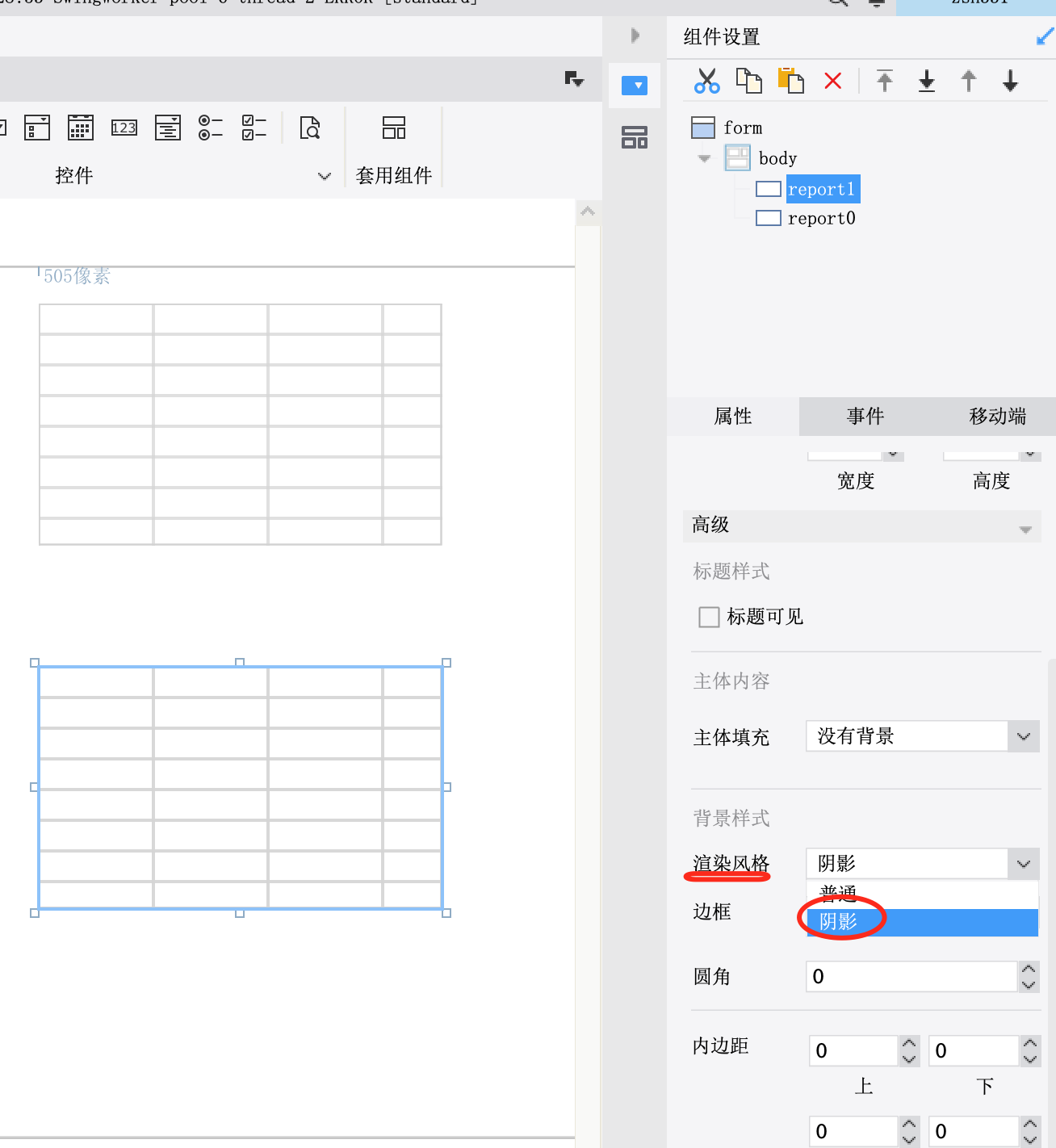The image size is (1056, 1148).
Task: Click the selected lower report table on canvas
Action: click(241, 787)
